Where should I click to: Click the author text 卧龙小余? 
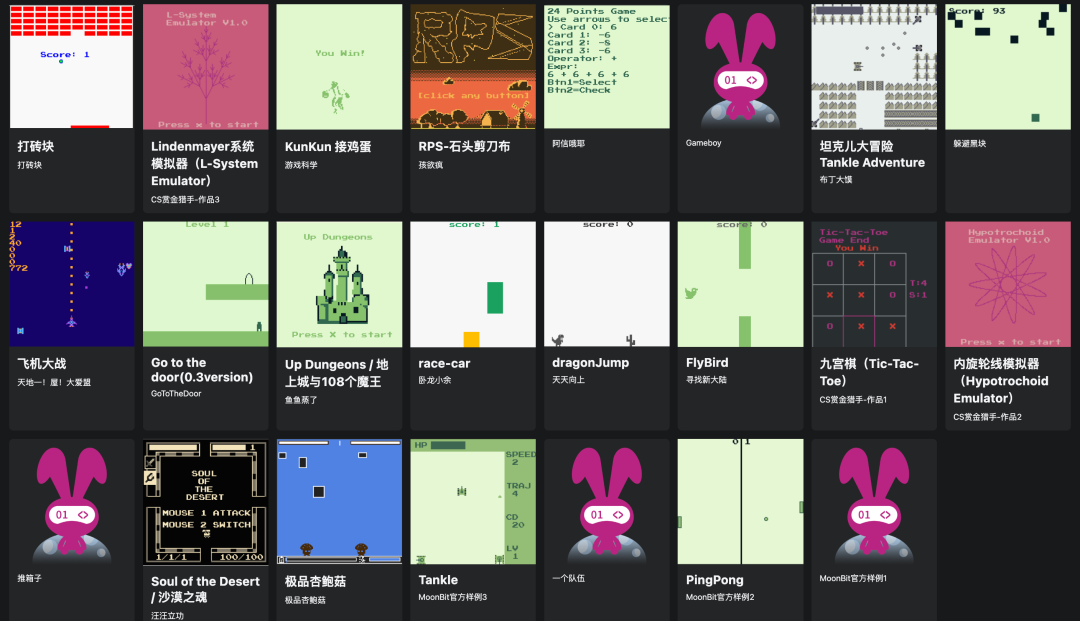pos(435,380)
